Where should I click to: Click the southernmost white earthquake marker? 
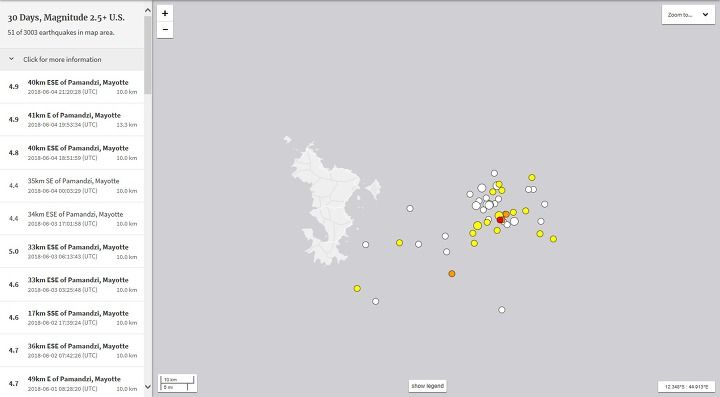coord(502,310)
